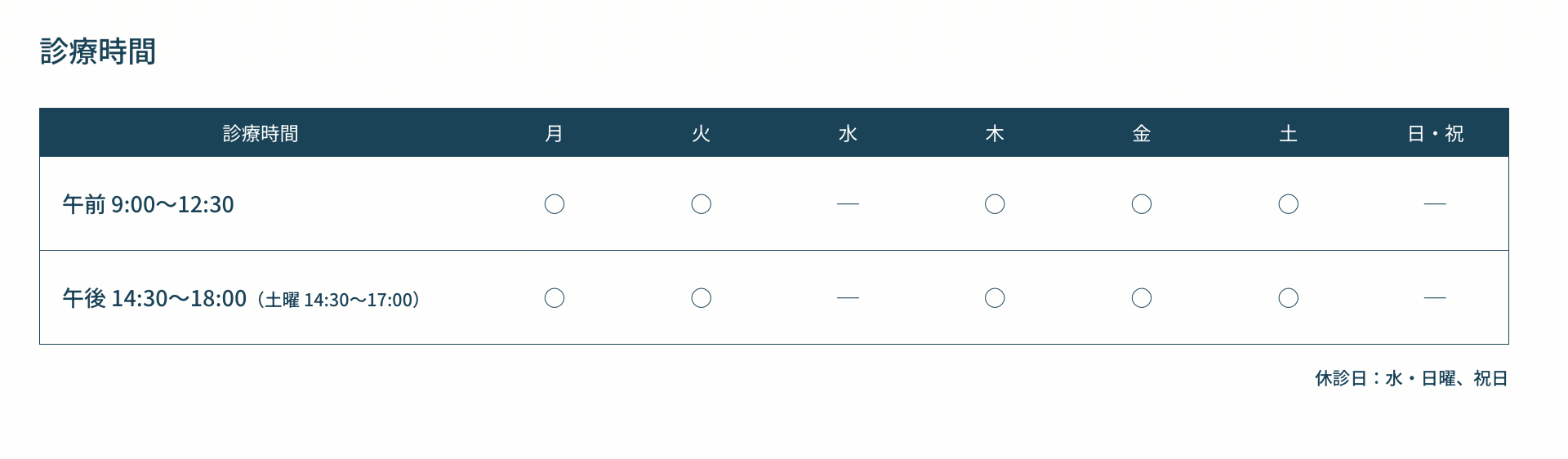Click the 午前 9:00〜12:30 row label
Image resolution: width=1568 pixels, height=459 pixels.
(x=149, y=204)
